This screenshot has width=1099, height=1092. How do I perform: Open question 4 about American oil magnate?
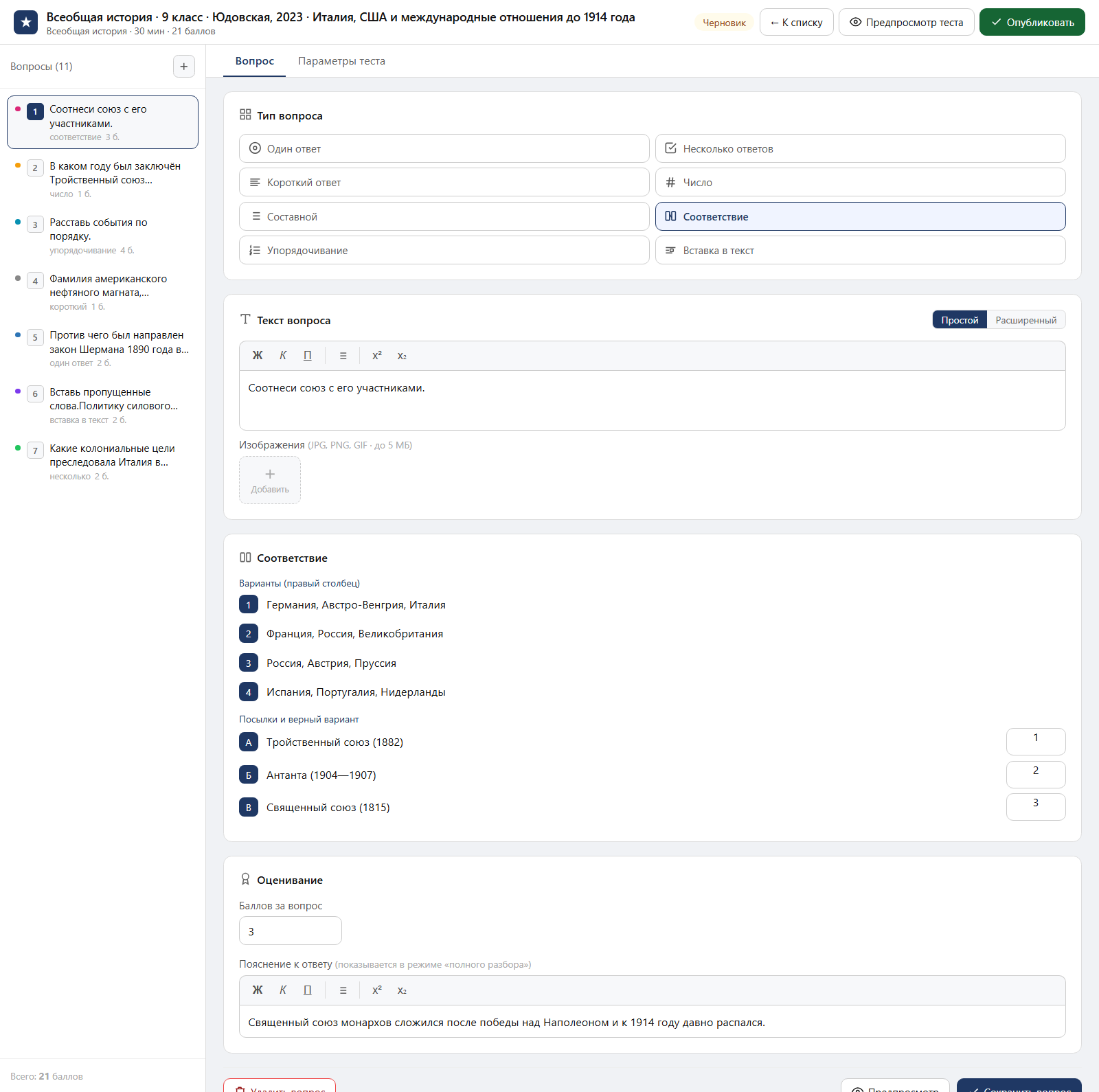pos(102,292)
